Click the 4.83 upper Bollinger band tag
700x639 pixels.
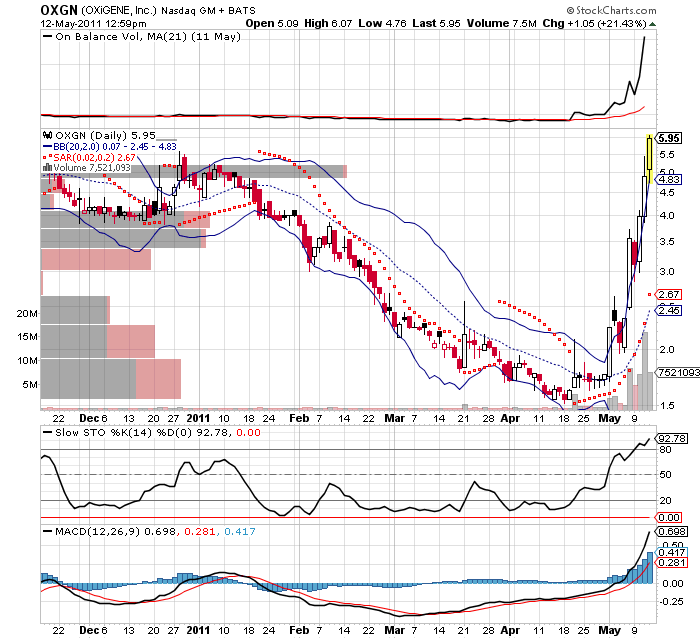669,180
